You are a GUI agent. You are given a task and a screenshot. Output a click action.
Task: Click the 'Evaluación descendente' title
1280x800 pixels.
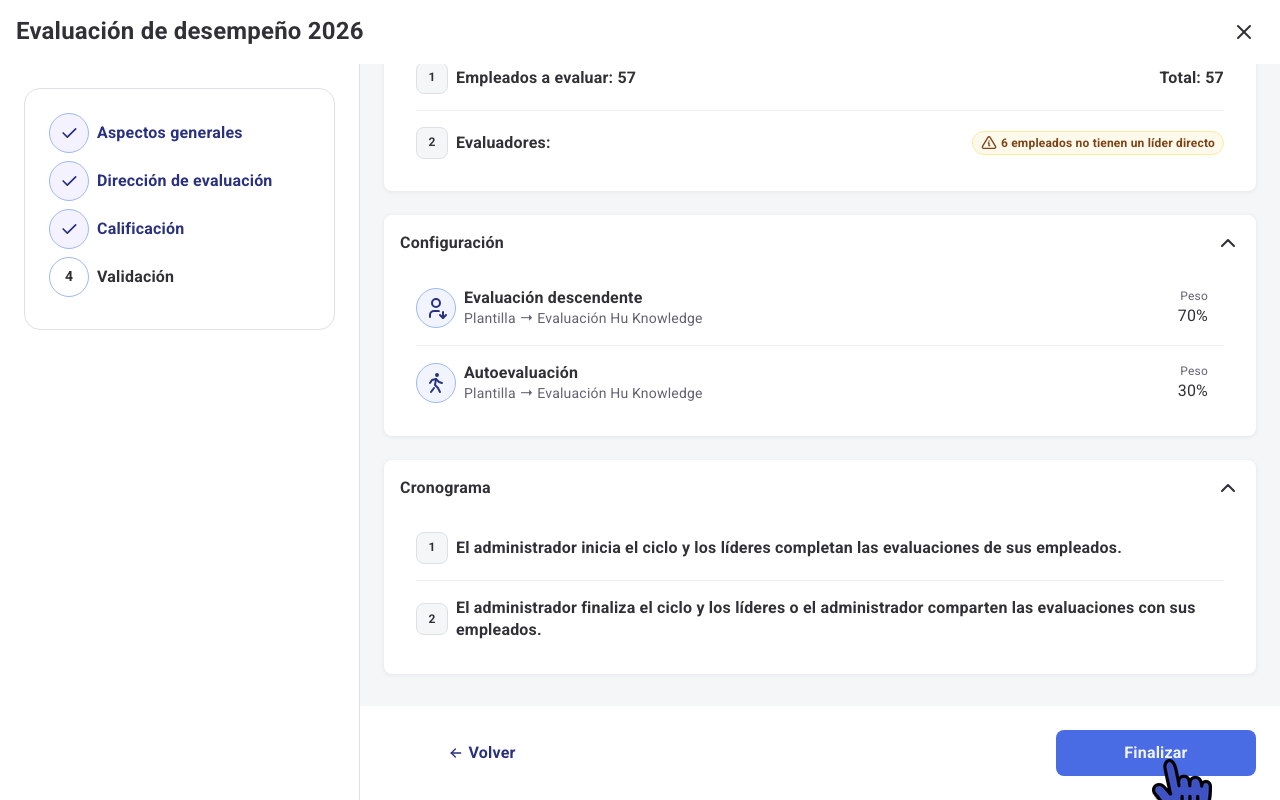pyautogui.click(x=553, y=298)
